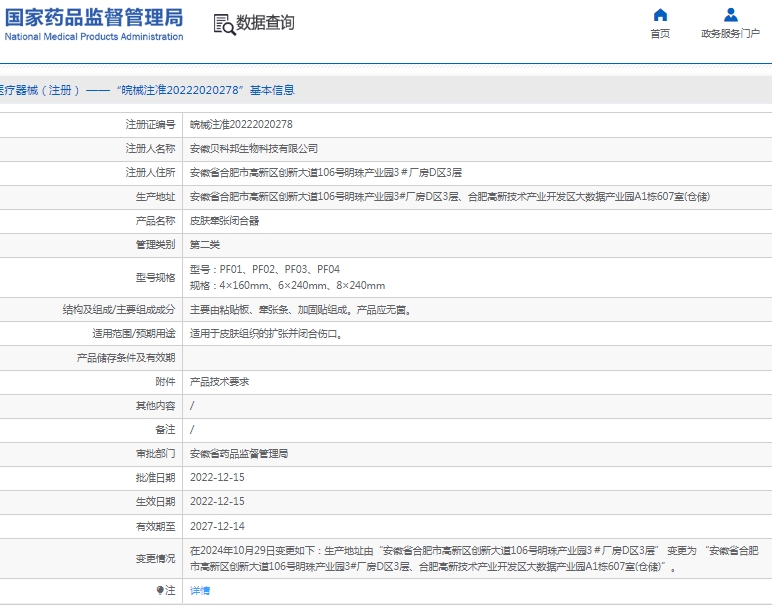Click the 审批部门 label
The image size is (772, 606).
(156, 454)
